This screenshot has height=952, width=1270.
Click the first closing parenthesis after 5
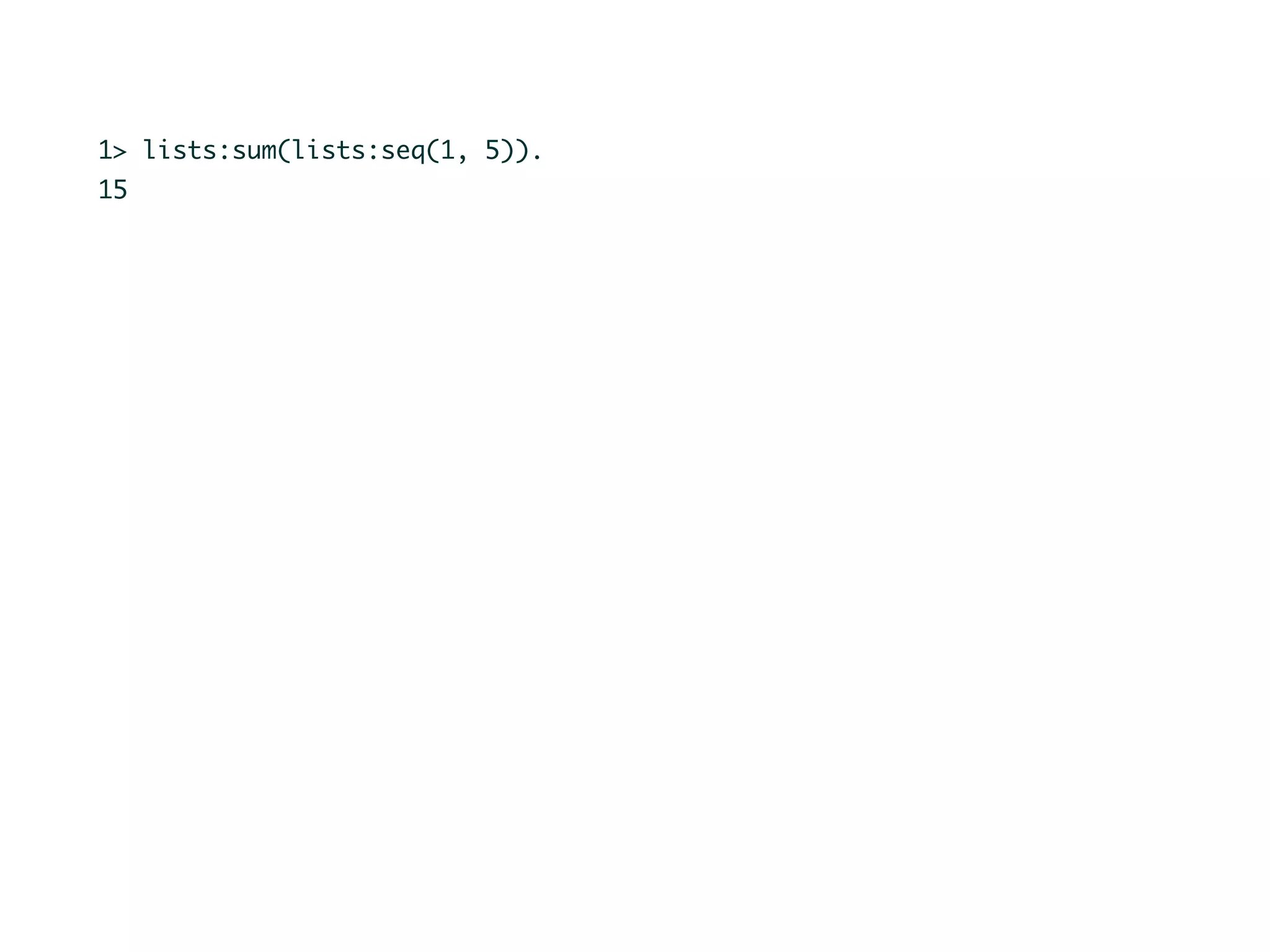tap(507, 151)
